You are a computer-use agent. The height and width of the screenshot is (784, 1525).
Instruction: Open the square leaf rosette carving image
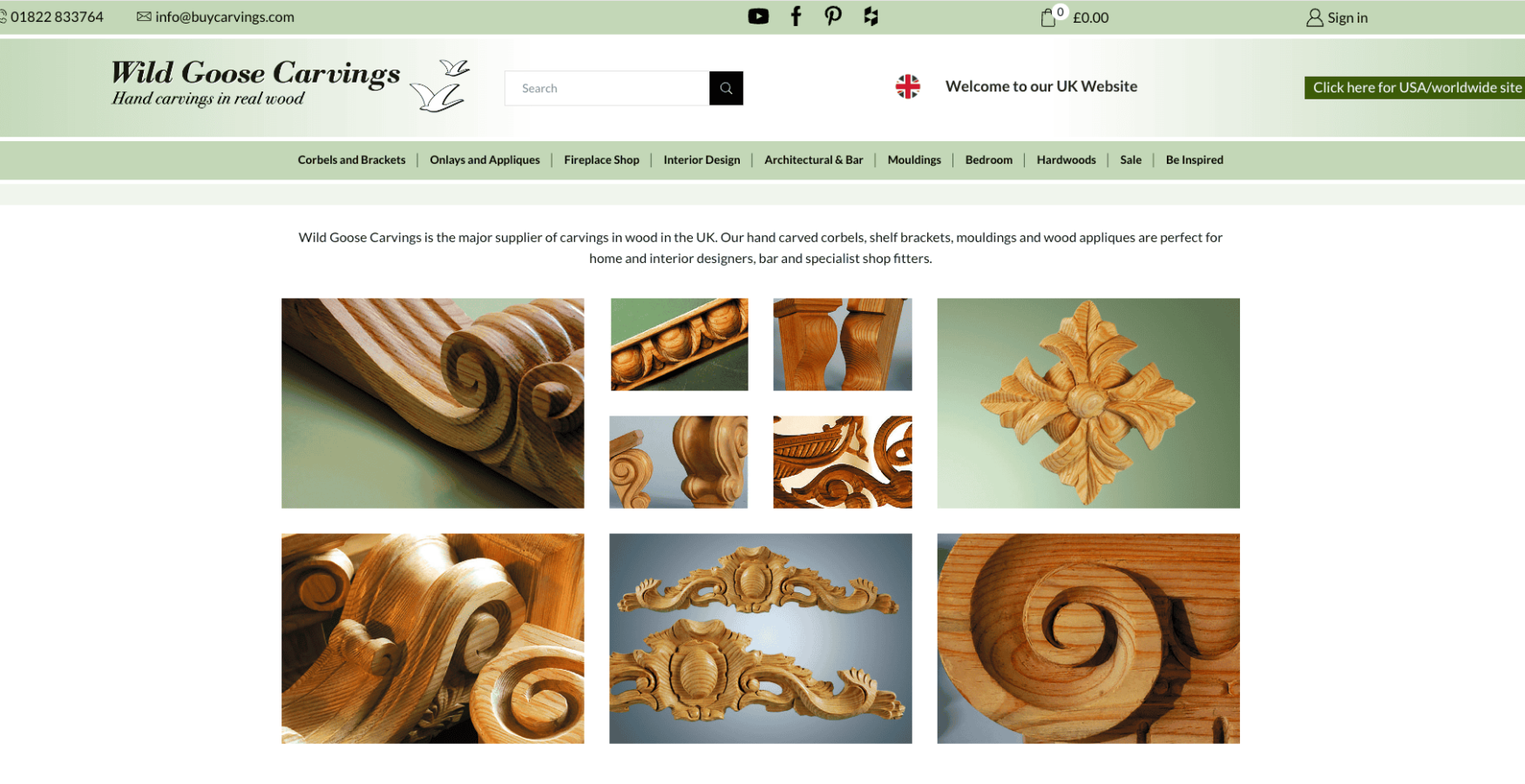coord(1088,403)
